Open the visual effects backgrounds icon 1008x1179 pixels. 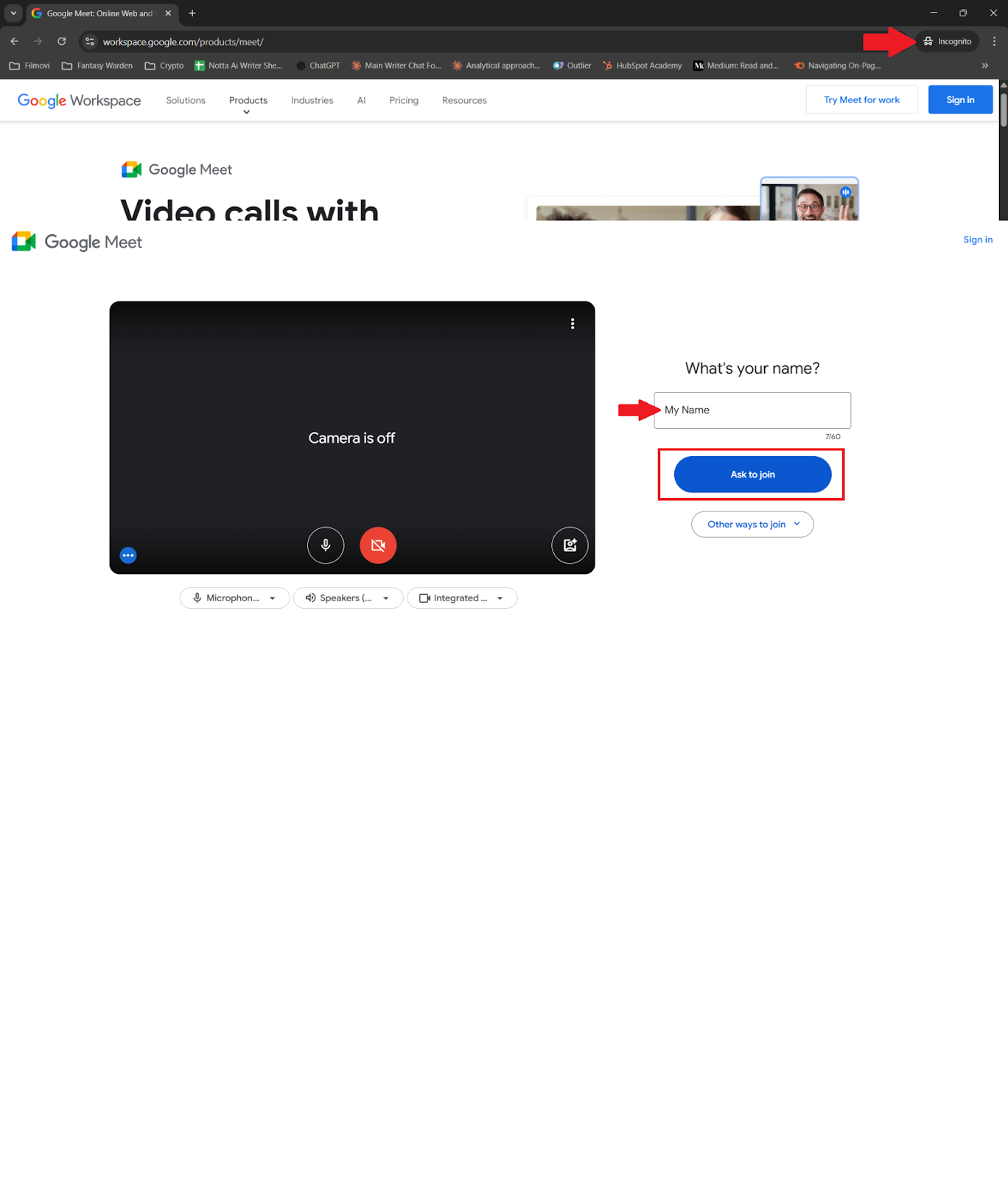(x=570, y=545)
